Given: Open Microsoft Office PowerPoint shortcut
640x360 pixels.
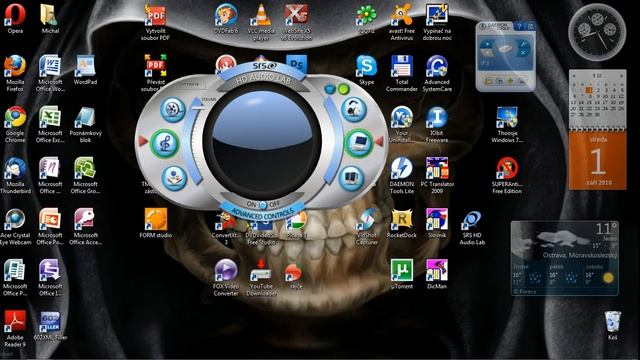Looking at the screenshot, I should coord(50,227).
